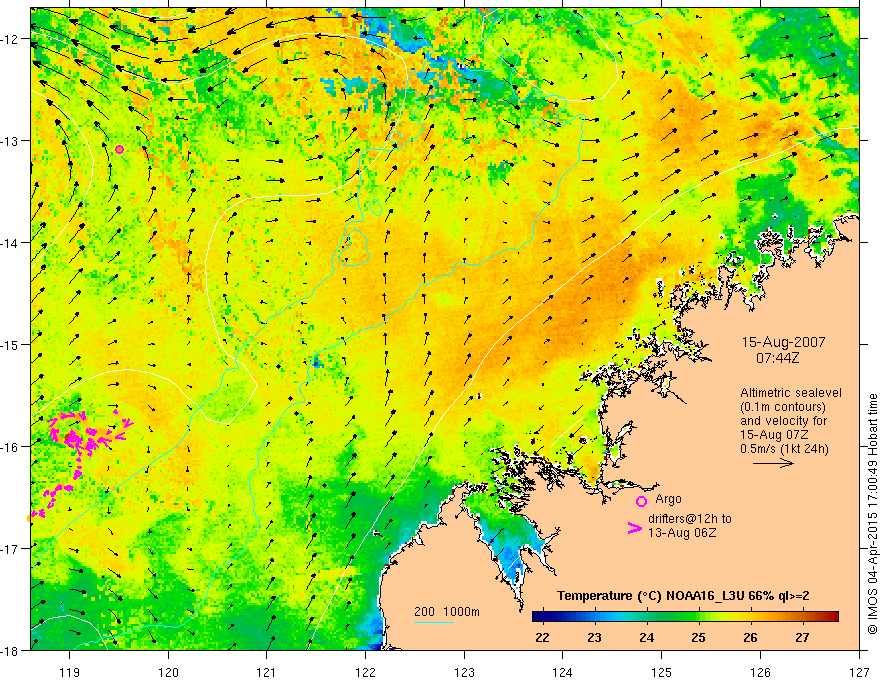880x680 pixels.
Task: Click the -14 latitude axis label
Action: tap(10, 243)
